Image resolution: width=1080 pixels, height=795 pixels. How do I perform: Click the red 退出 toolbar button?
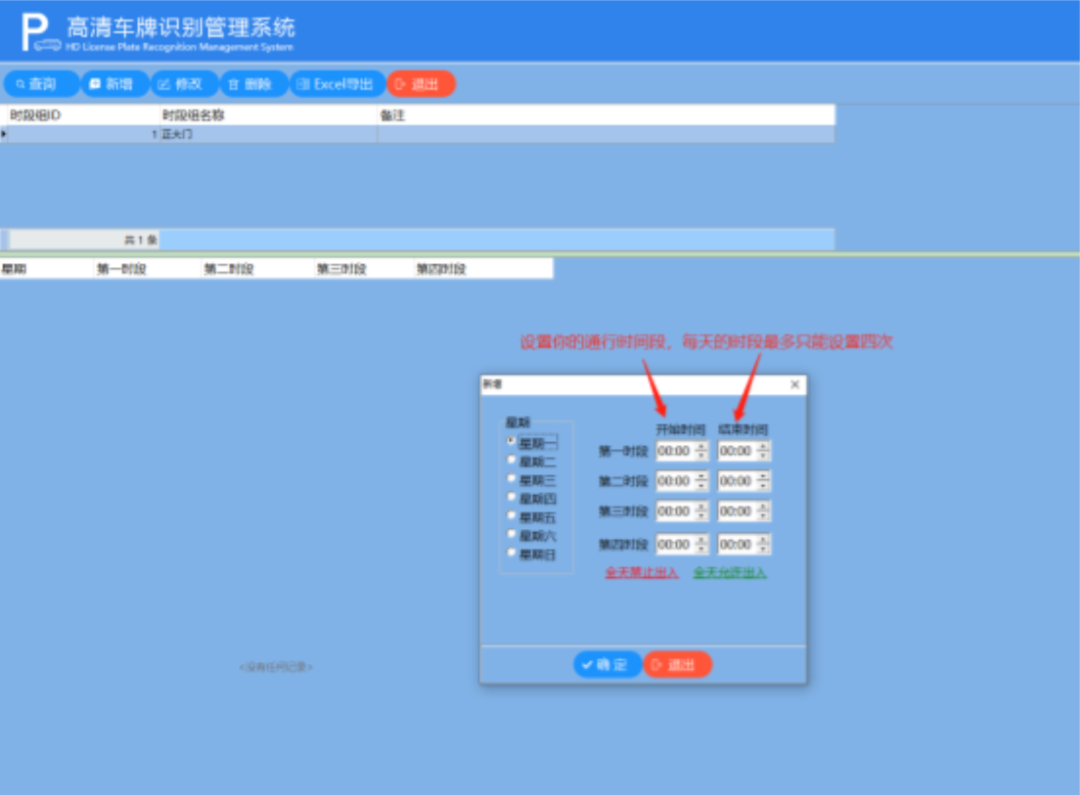420,84
